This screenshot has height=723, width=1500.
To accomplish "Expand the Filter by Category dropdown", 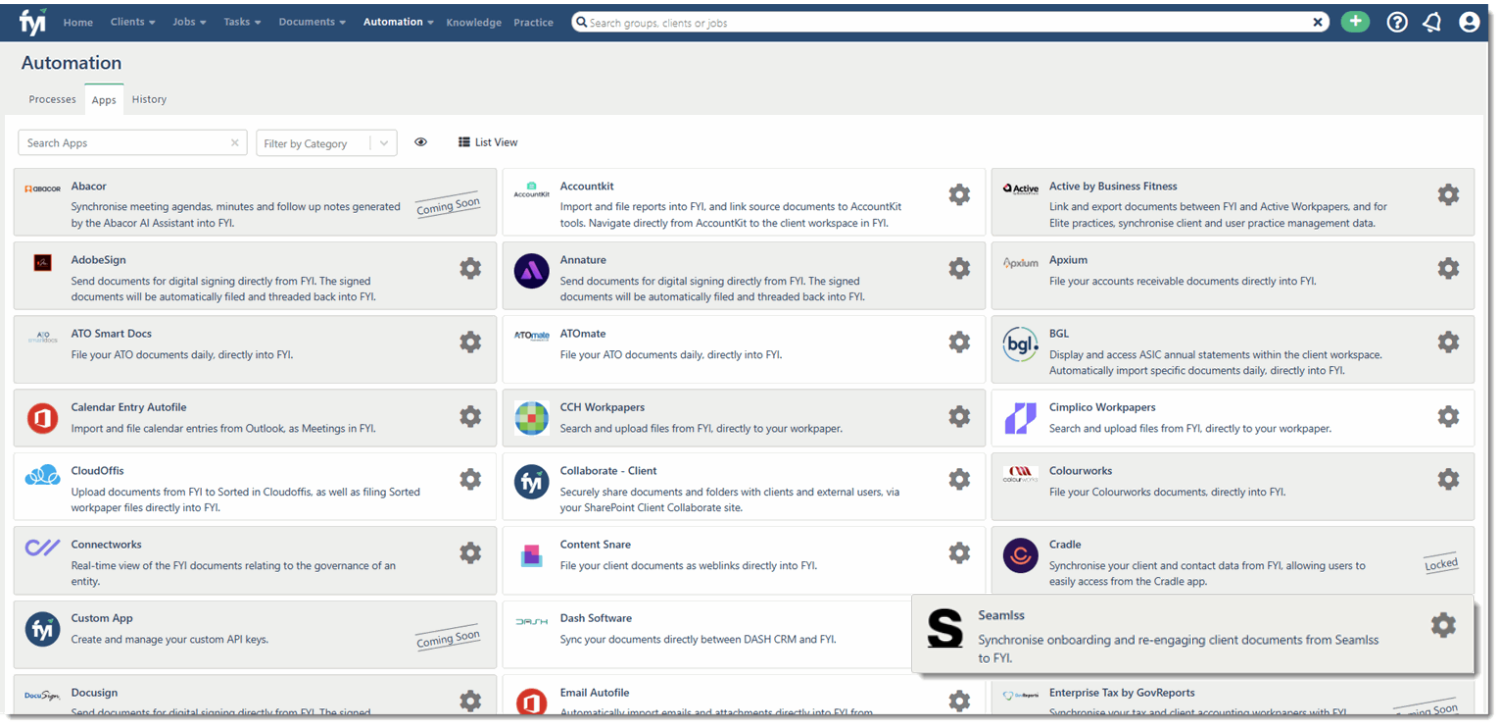I will pos(384,144).
